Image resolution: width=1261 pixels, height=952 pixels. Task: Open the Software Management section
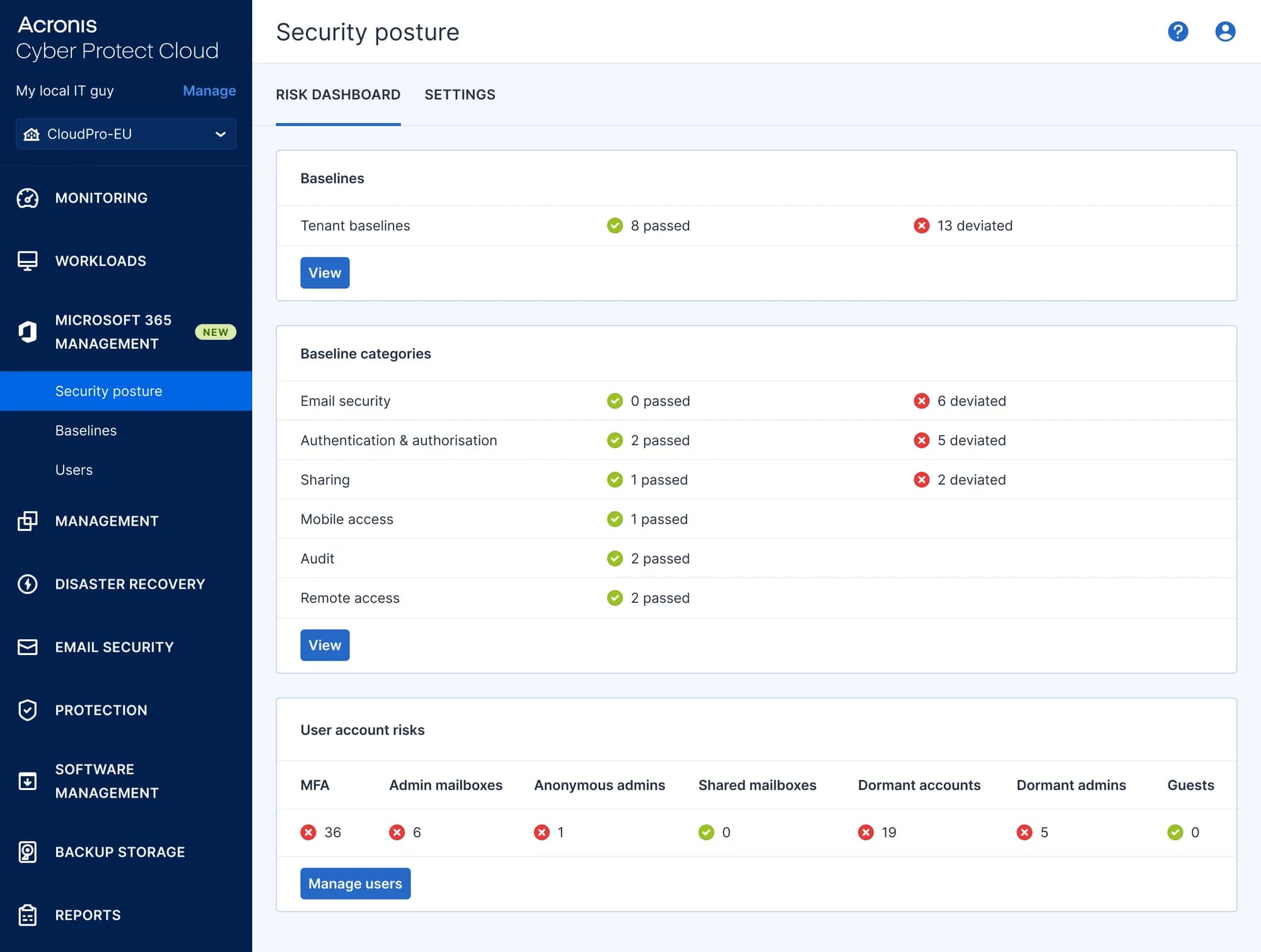click(x=27, y=781)
